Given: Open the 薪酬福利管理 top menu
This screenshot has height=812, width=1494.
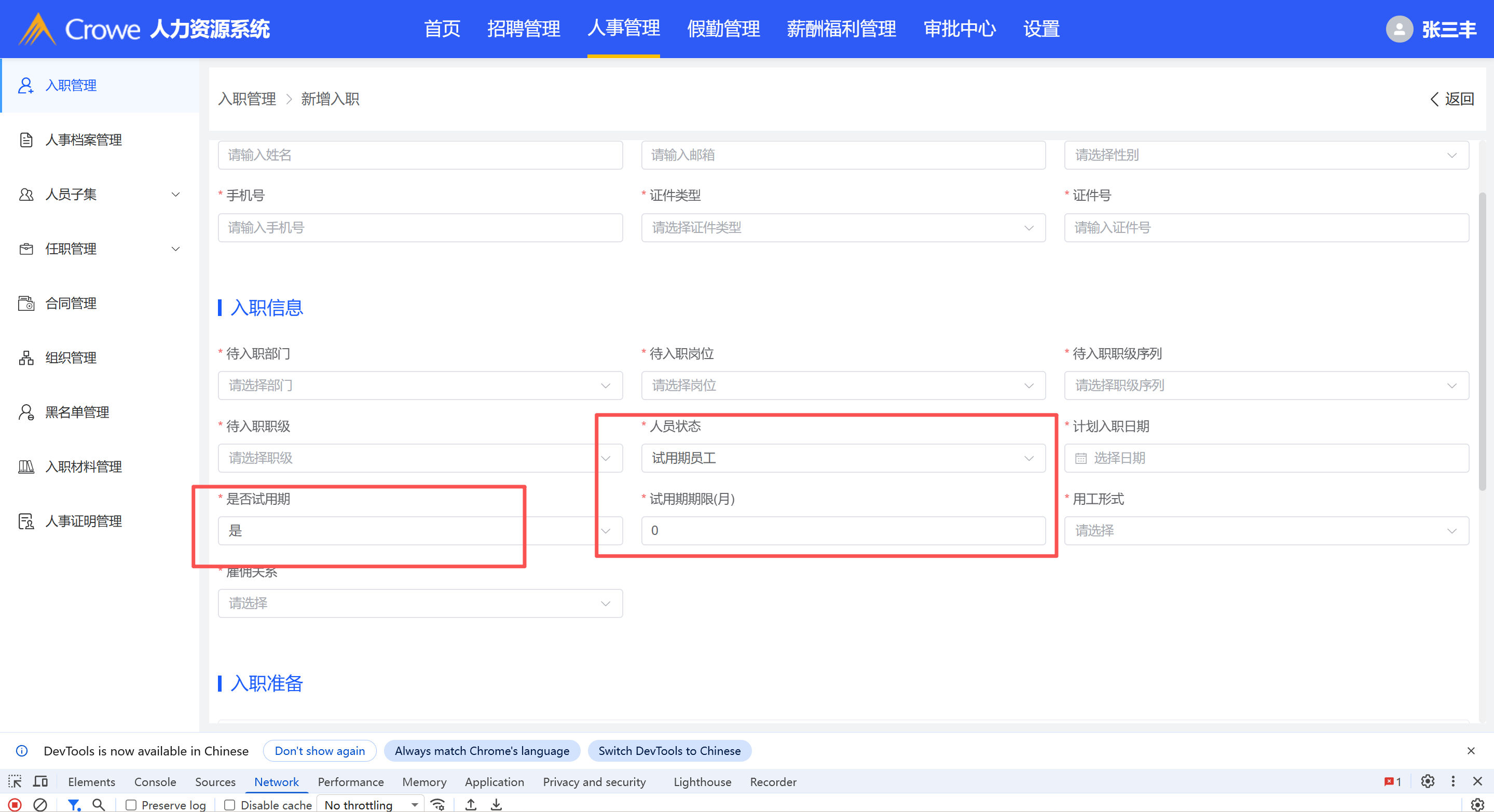Looking at the screenshot, I should click(841, 29).
